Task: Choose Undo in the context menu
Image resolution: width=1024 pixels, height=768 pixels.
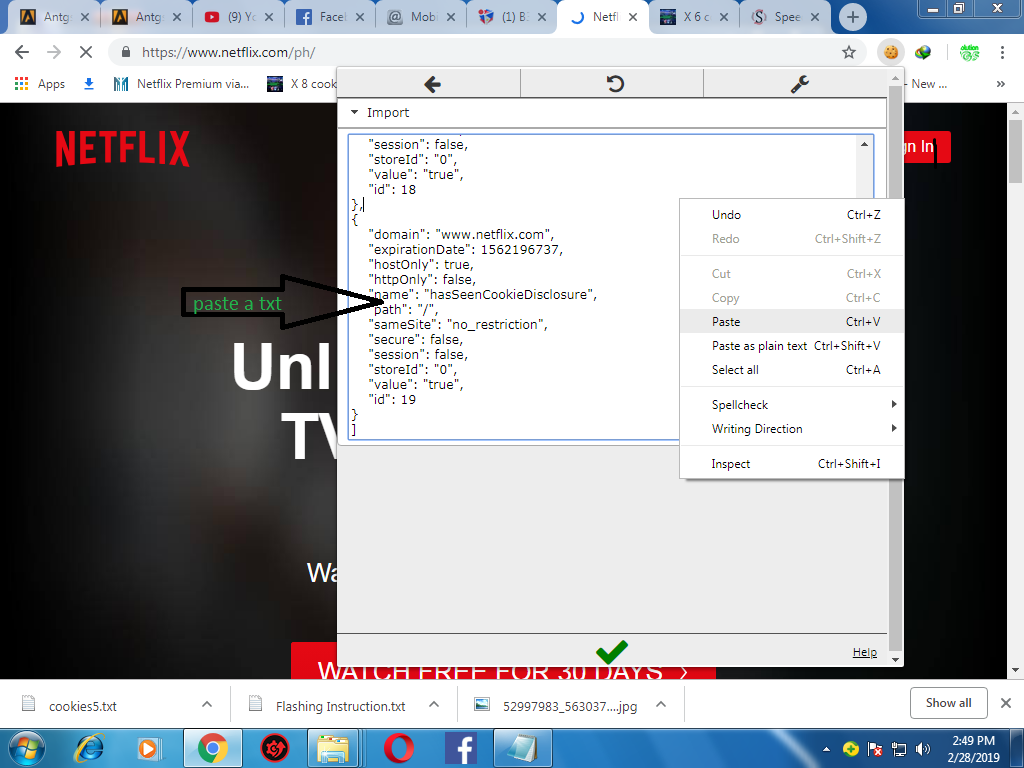Action: point(792,214)
